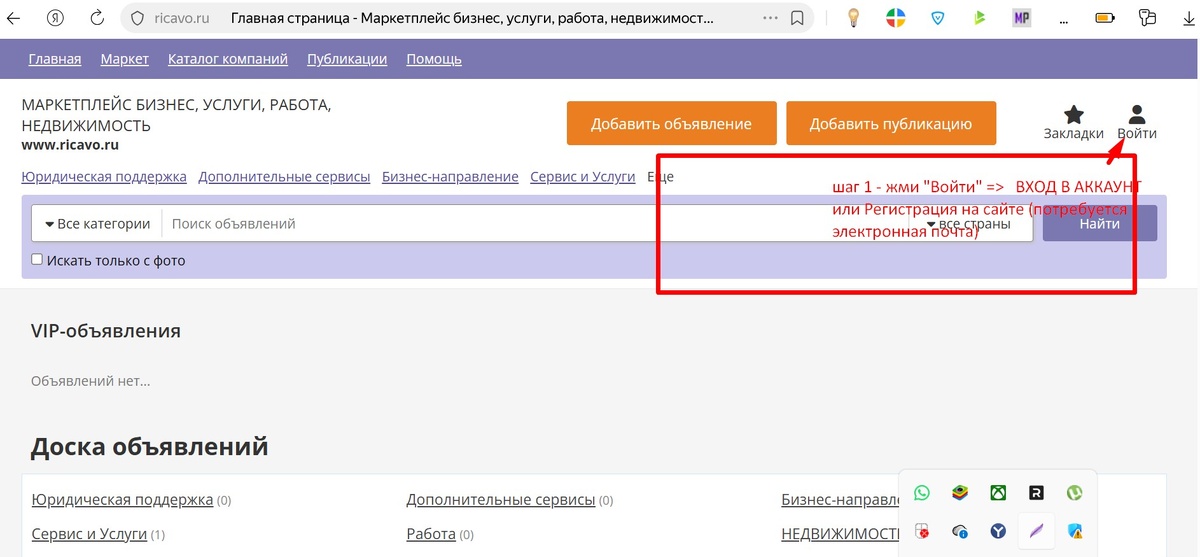
Task: Open Каталог компаний in top menu
Action: [228, 59]
